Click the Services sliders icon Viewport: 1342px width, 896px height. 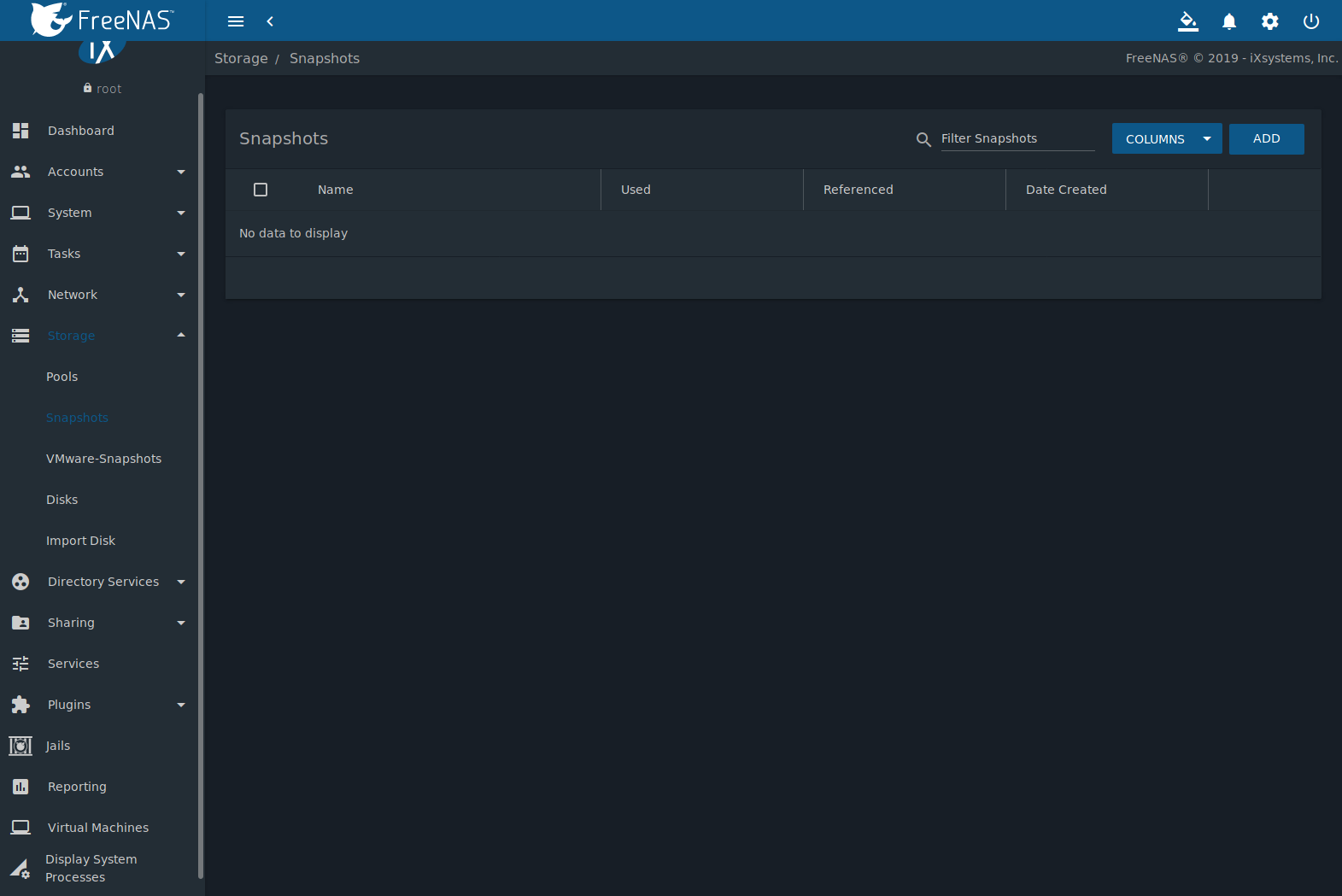pos(21,664)
